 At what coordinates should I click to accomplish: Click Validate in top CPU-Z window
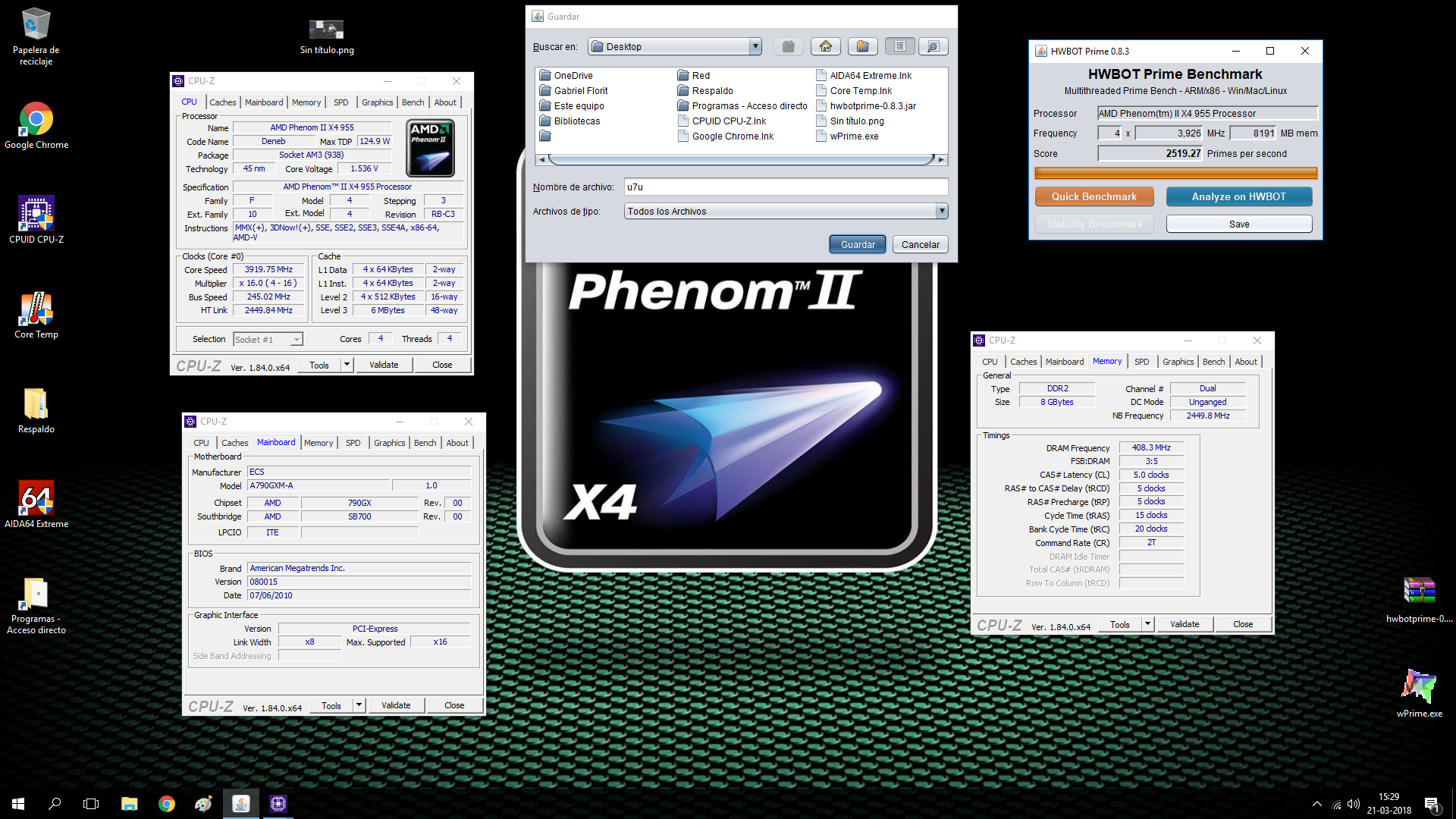[x=384, y=365]
